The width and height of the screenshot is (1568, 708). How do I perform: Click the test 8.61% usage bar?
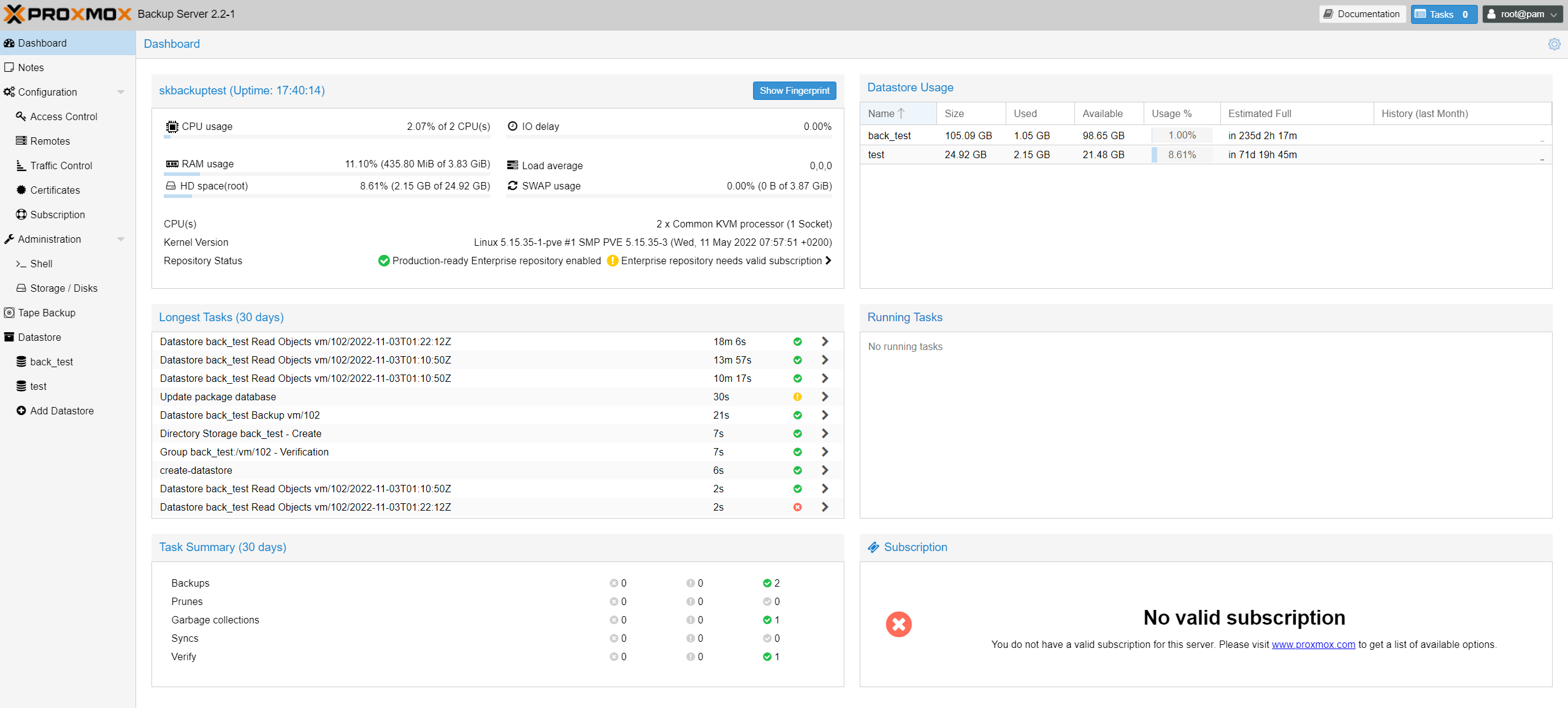tap(1182, 154)
